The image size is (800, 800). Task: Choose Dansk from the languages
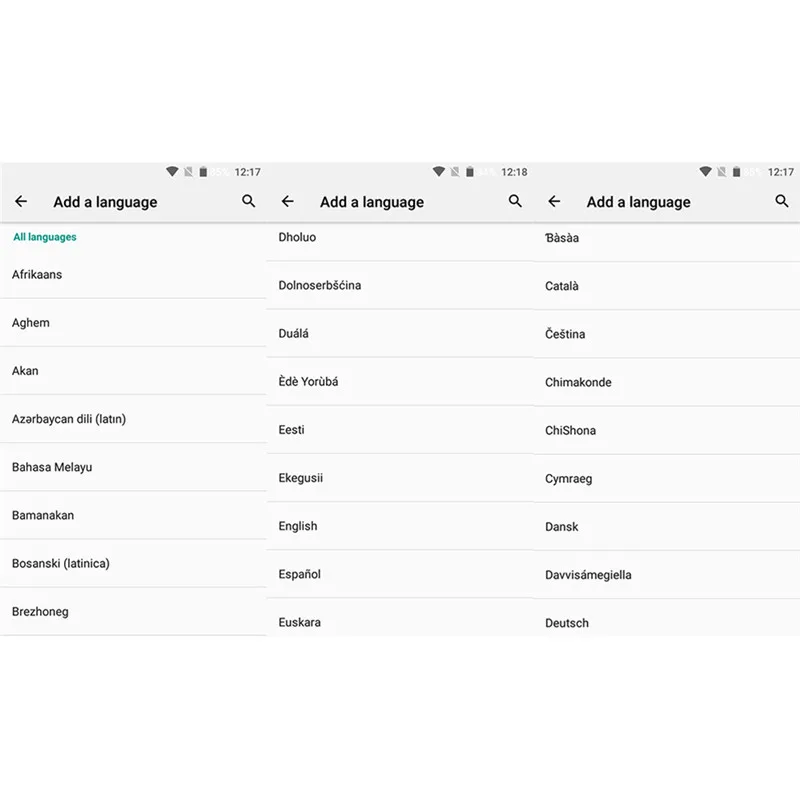[x=667, y=527]
